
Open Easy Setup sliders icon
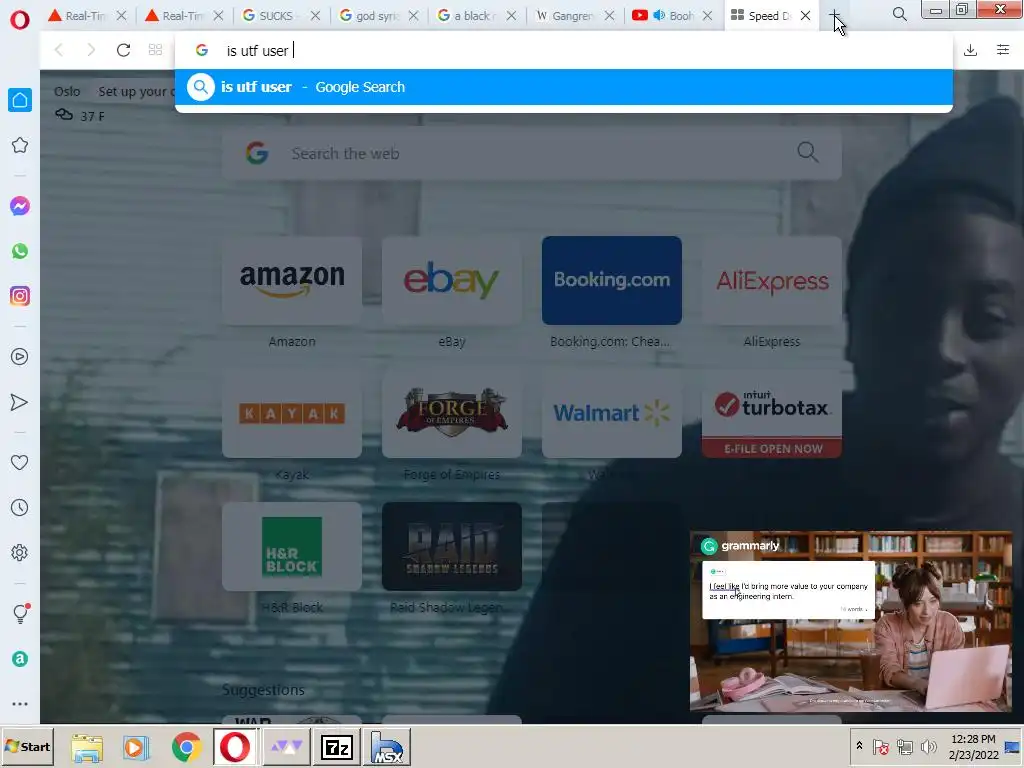point(1003,50)
